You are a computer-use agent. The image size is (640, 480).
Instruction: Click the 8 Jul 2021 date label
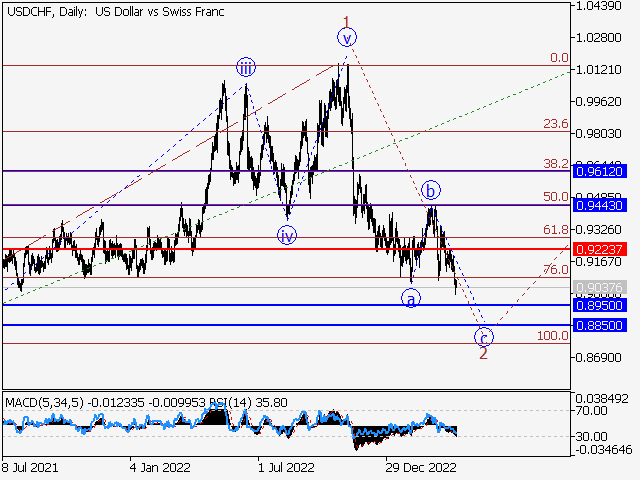pyautogui.click(x=30, y=467)
